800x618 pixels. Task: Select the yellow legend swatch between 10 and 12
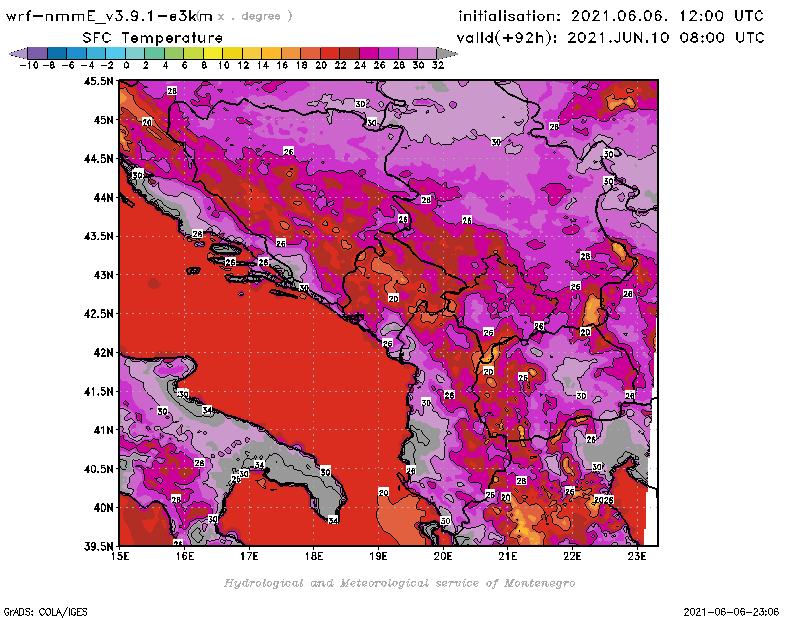coord(232,53)
